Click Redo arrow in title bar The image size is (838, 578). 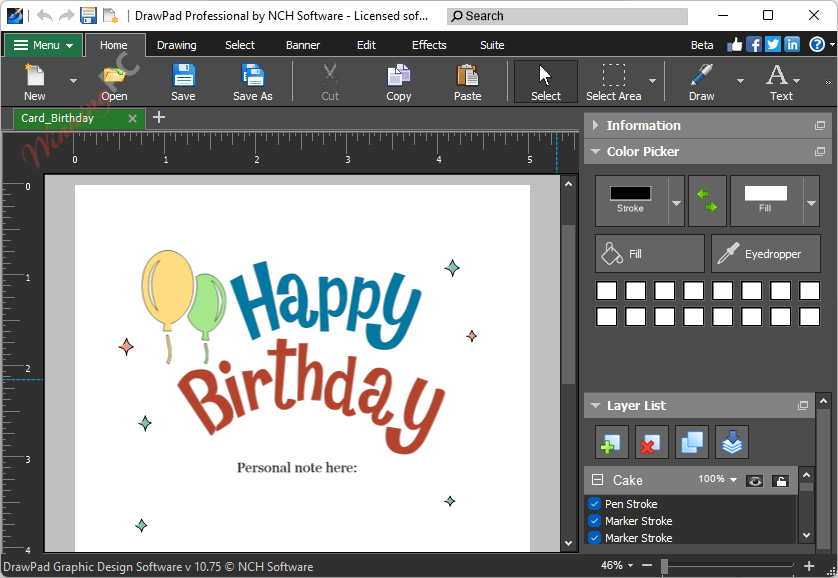(x=66, y=15)
